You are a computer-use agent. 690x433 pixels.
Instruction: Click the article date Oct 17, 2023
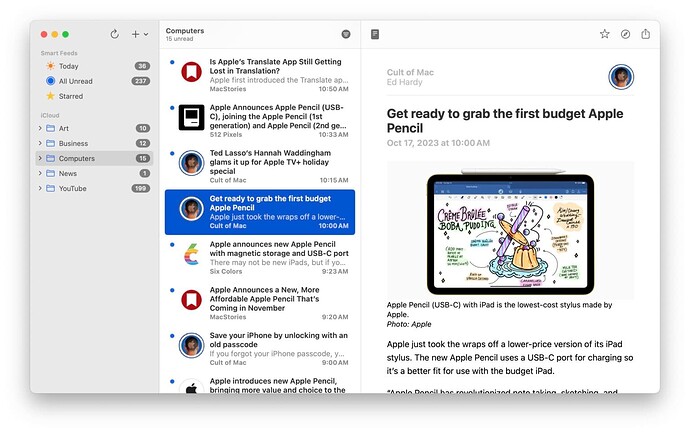coord(438,143)
